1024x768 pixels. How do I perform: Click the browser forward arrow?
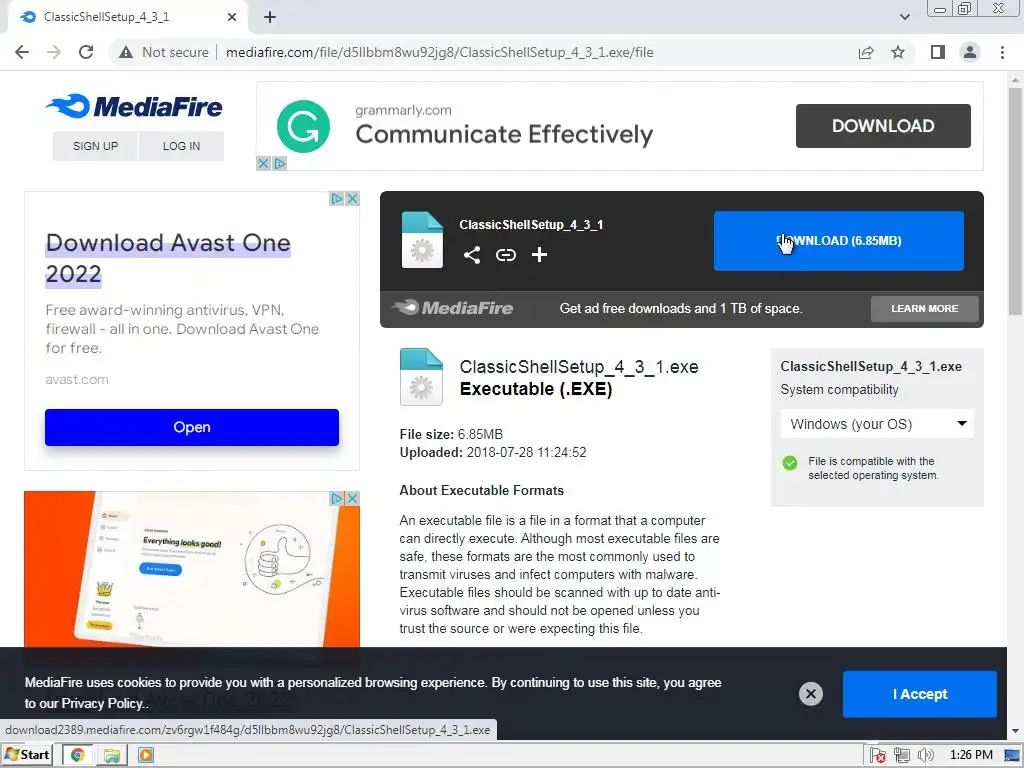click(54, 52)
